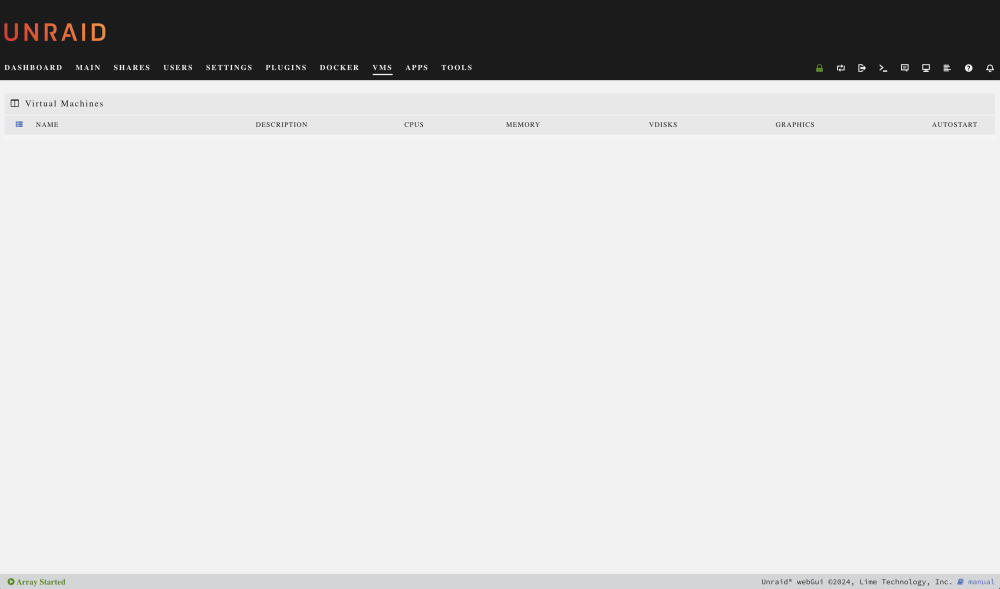Select the VMs tab
The image size is (1000, 589).
pos(382,68)
